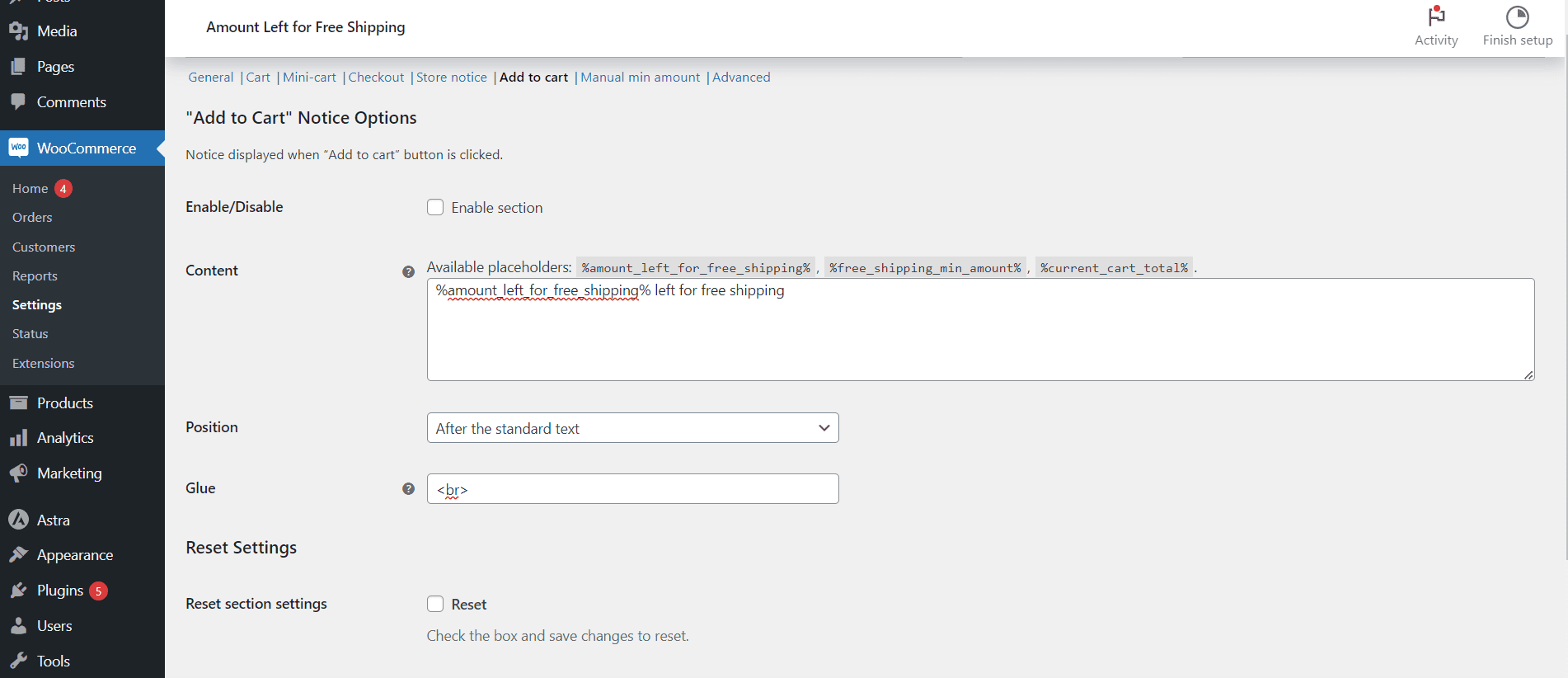The height and width of the screenshot is (678, 1568).
Task: Click the WooCommerce logo icon
Action: [18, 148]
